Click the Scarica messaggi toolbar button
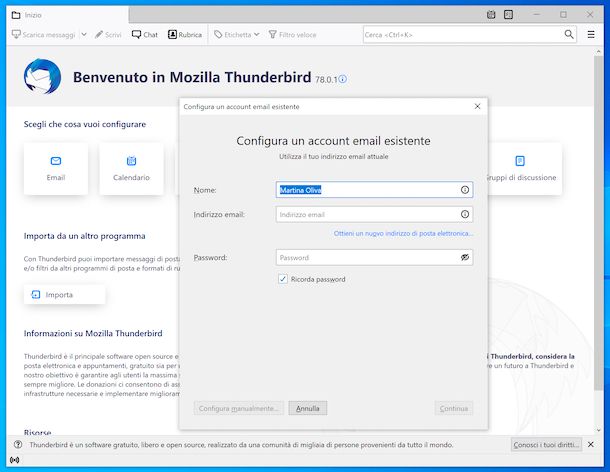Viewport: 610px width, 472px height. 43,35
